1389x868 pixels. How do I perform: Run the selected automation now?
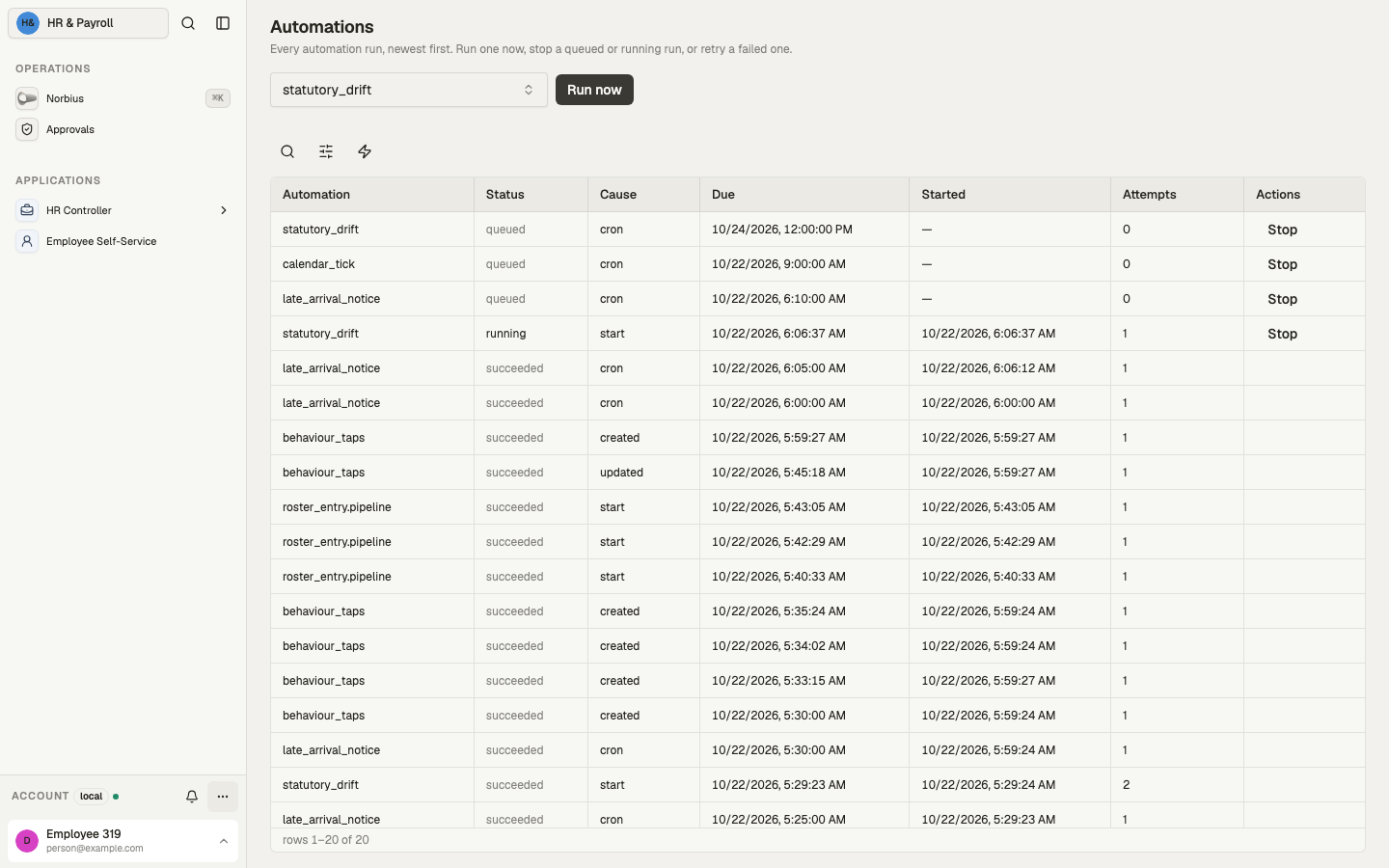pyautogui.click(x=594, y=90)
